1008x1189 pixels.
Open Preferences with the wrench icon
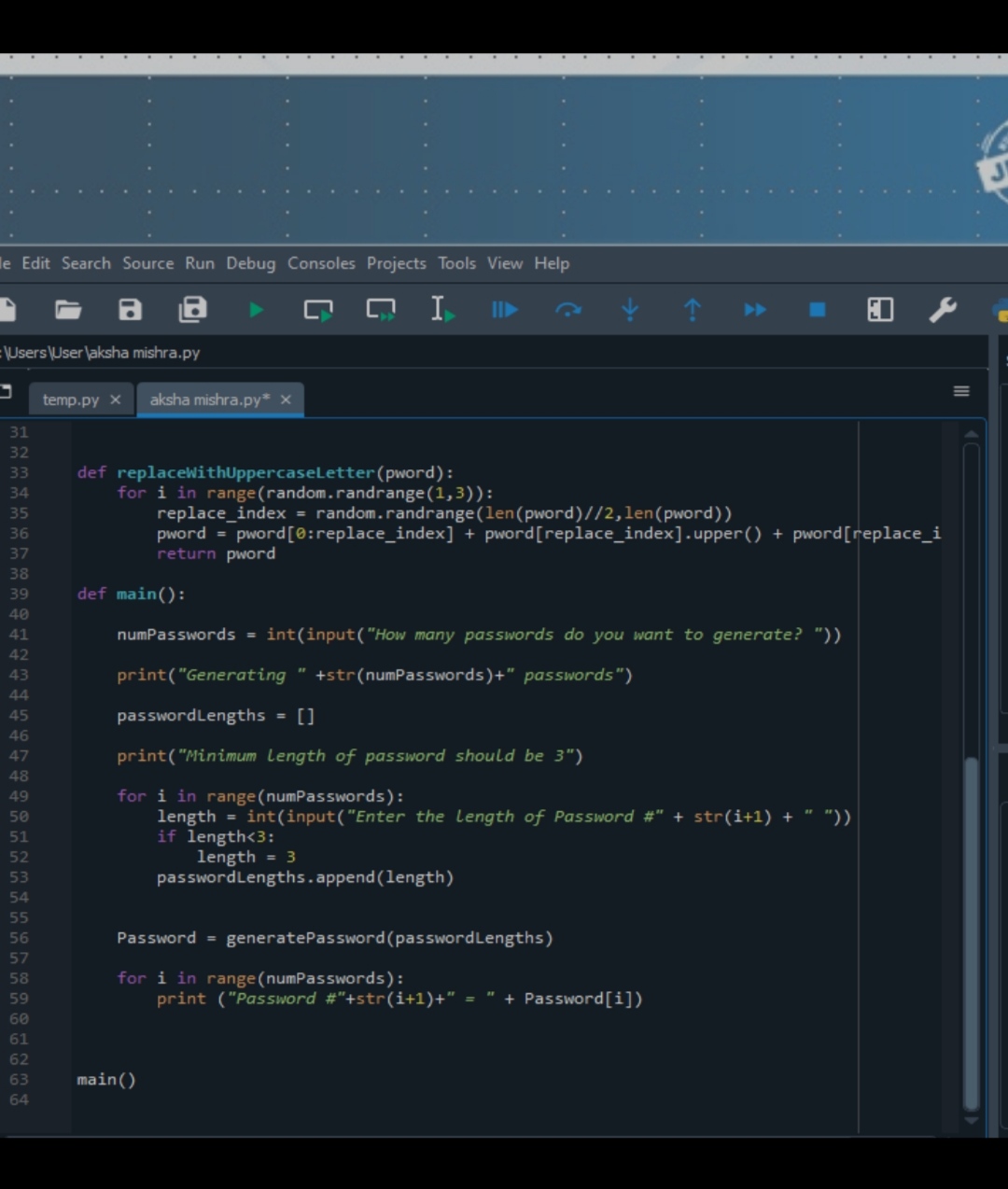(x=943, y=310)
